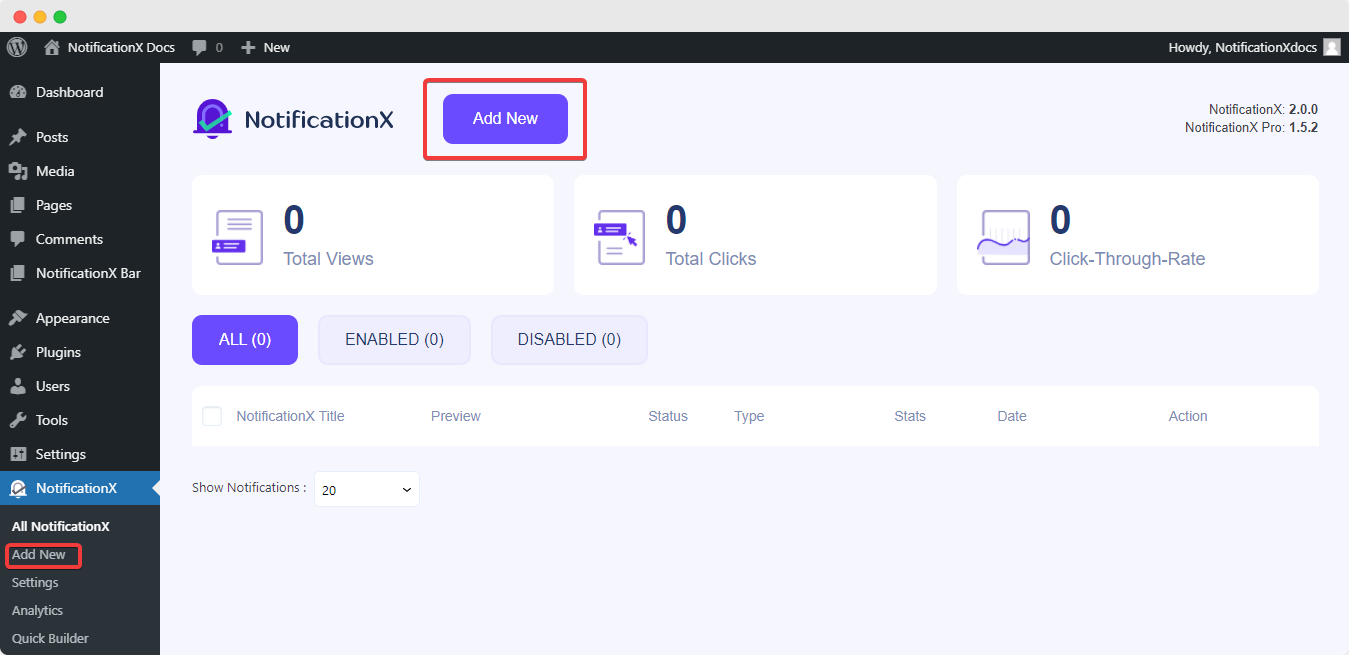Open Analytics in the NotificationX submenu

coord(37,611)
